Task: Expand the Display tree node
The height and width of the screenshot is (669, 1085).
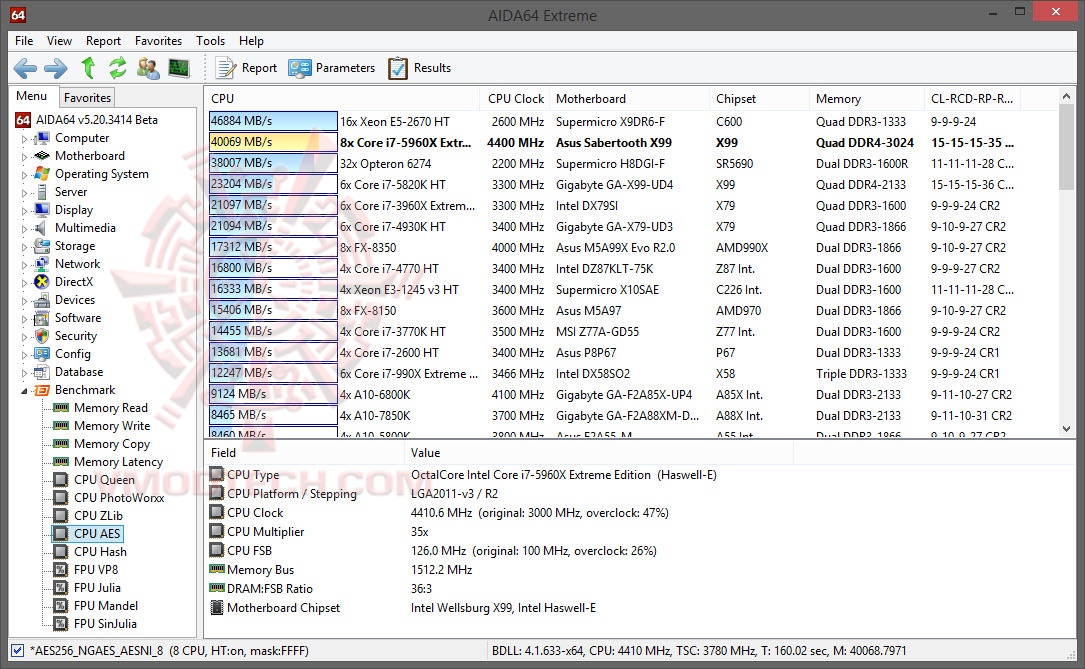Action: tap(24, 210)
